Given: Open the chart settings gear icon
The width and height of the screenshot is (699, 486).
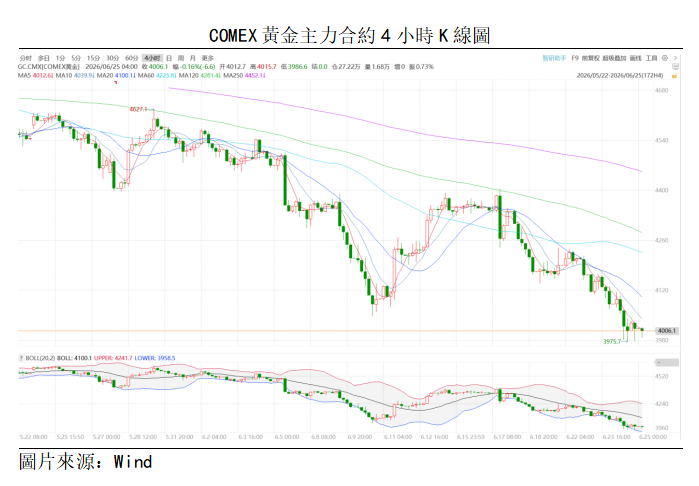Looking at the screenshot, I should [665, 58].
